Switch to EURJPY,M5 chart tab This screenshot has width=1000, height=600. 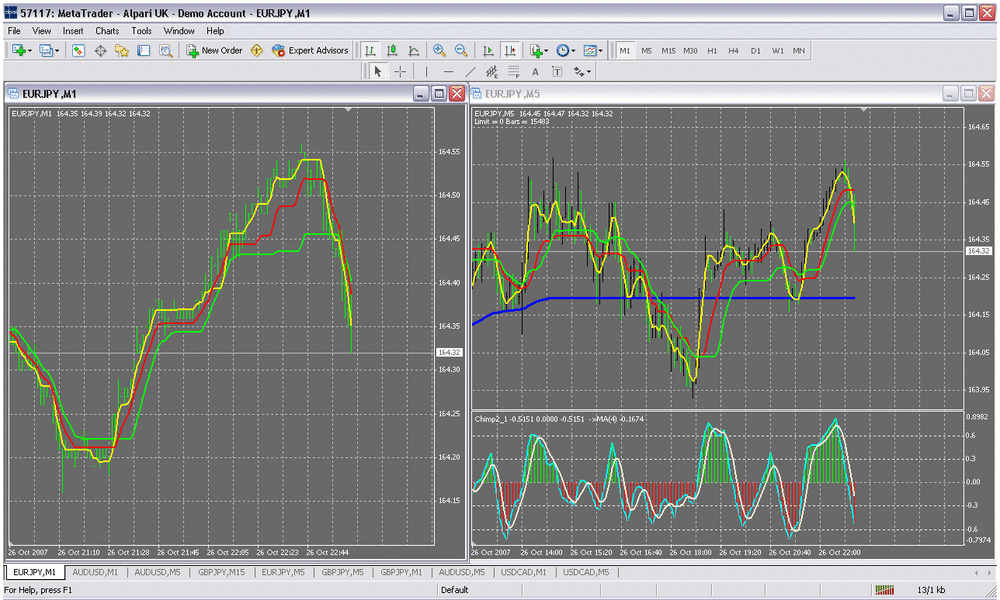coord(283,572)
